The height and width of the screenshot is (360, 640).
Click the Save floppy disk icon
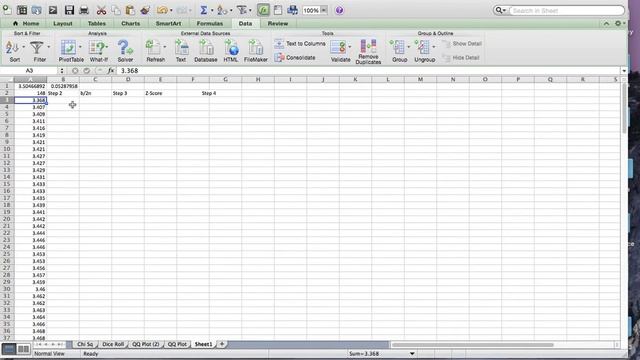pyautogui.click(x=69, y=10)
